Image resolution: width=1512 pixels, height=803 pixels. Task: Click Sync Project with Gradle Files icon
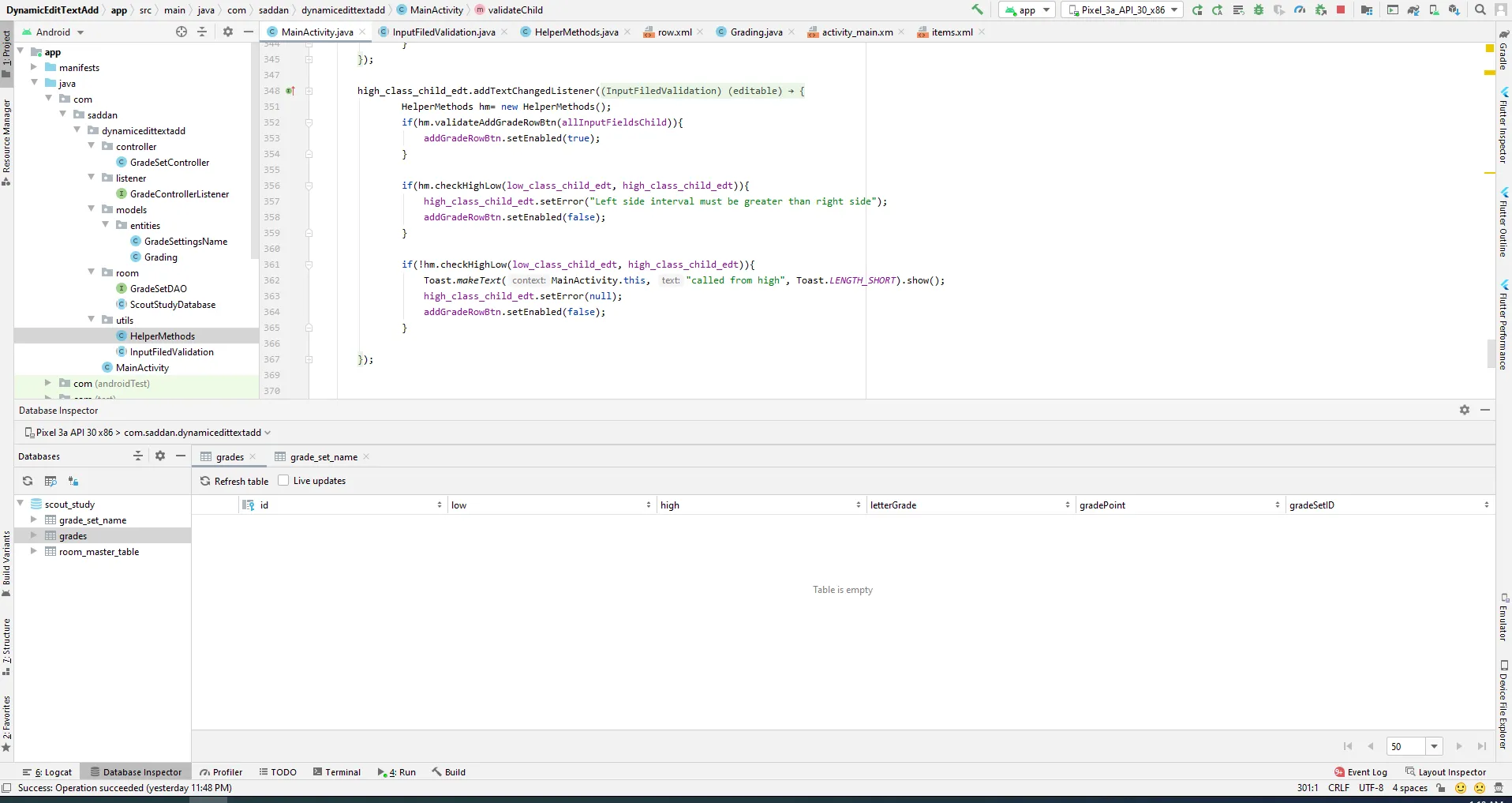click(x=1413, y=9)
